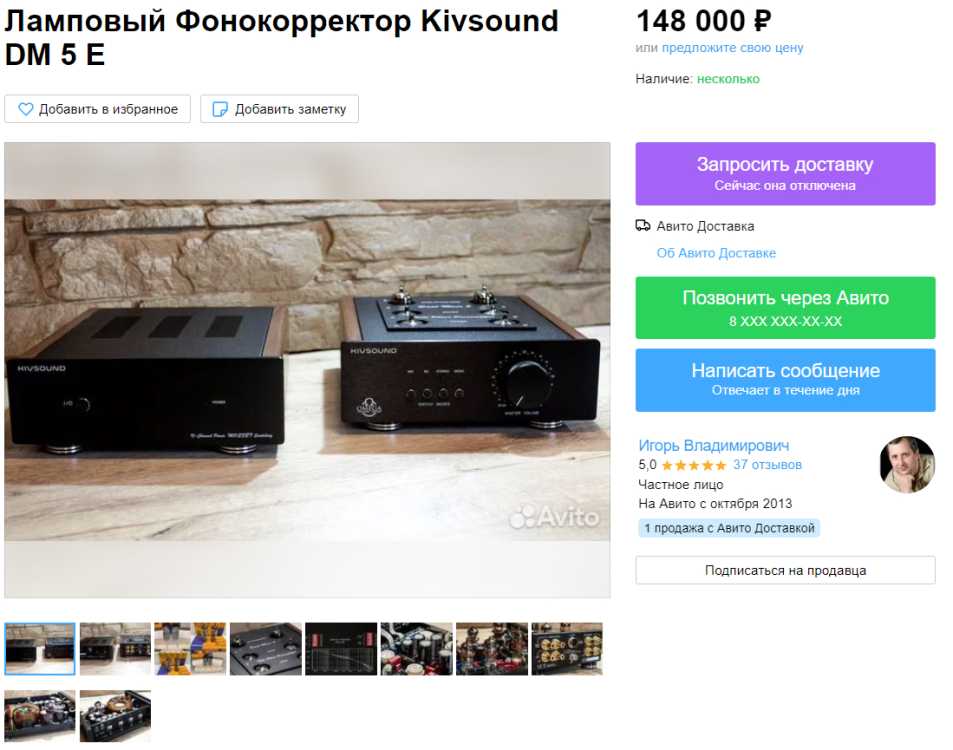The image size is (953, 750).
Task: View the 37 отзывов reviews link
Action: coord(767,465)
